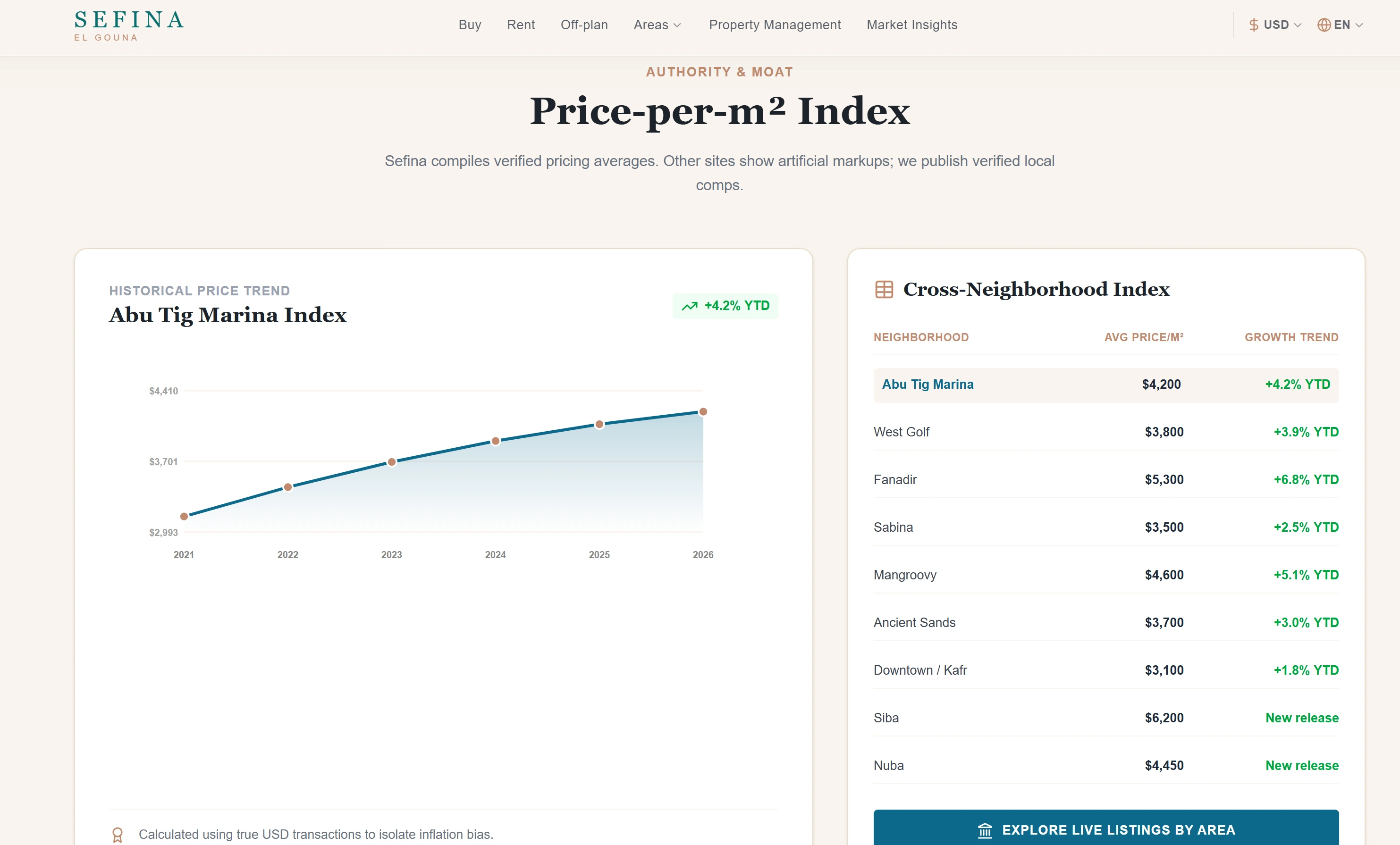
Task: Click the 2023 data point on the trend line
Action: [391, 462]
